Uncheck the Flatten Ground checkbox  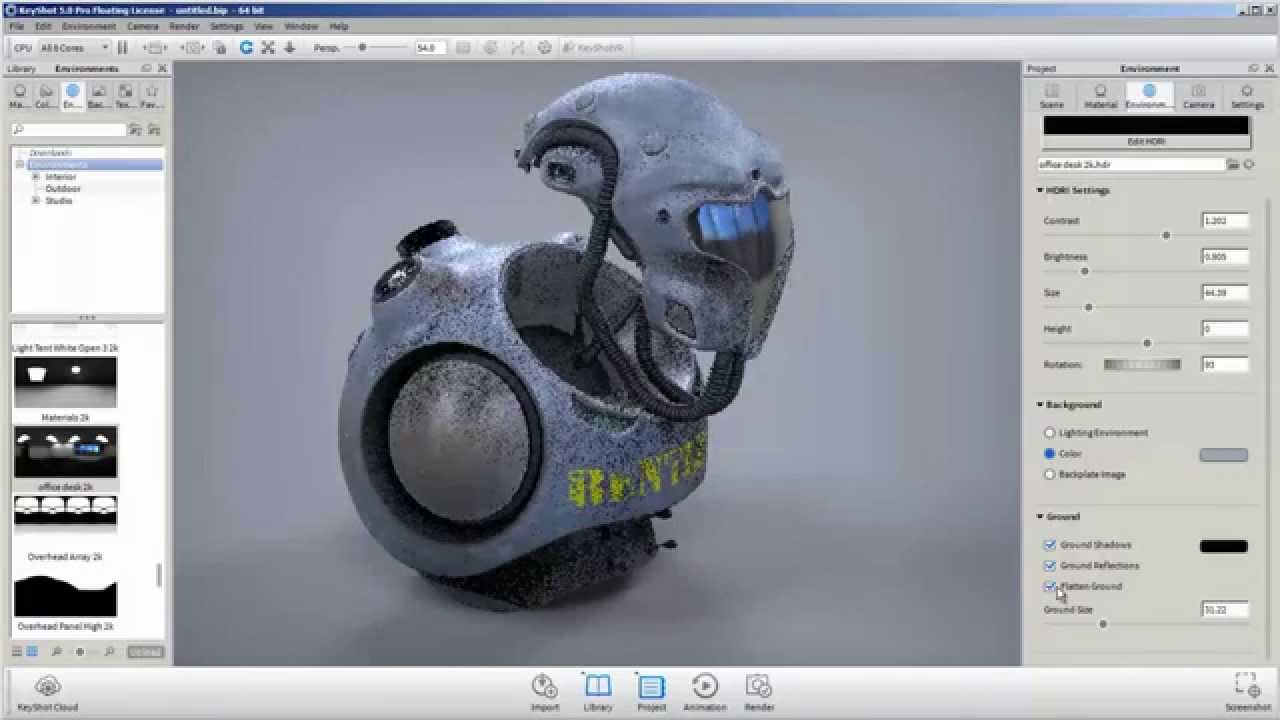point(1050,587)
